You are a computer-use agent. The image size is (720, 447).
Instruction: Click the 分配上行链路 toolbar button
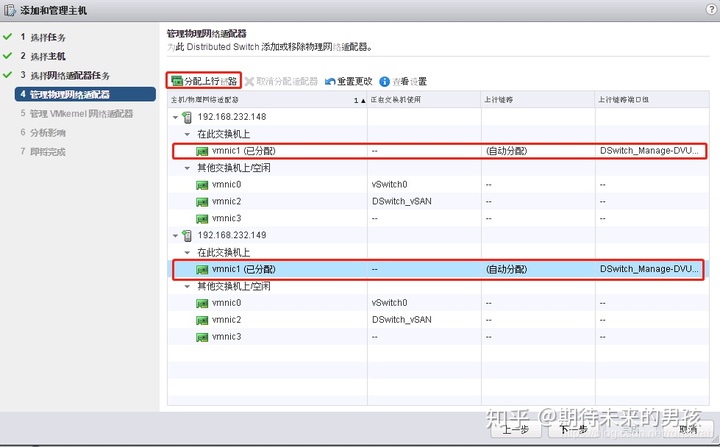click(x=204, y=81)
